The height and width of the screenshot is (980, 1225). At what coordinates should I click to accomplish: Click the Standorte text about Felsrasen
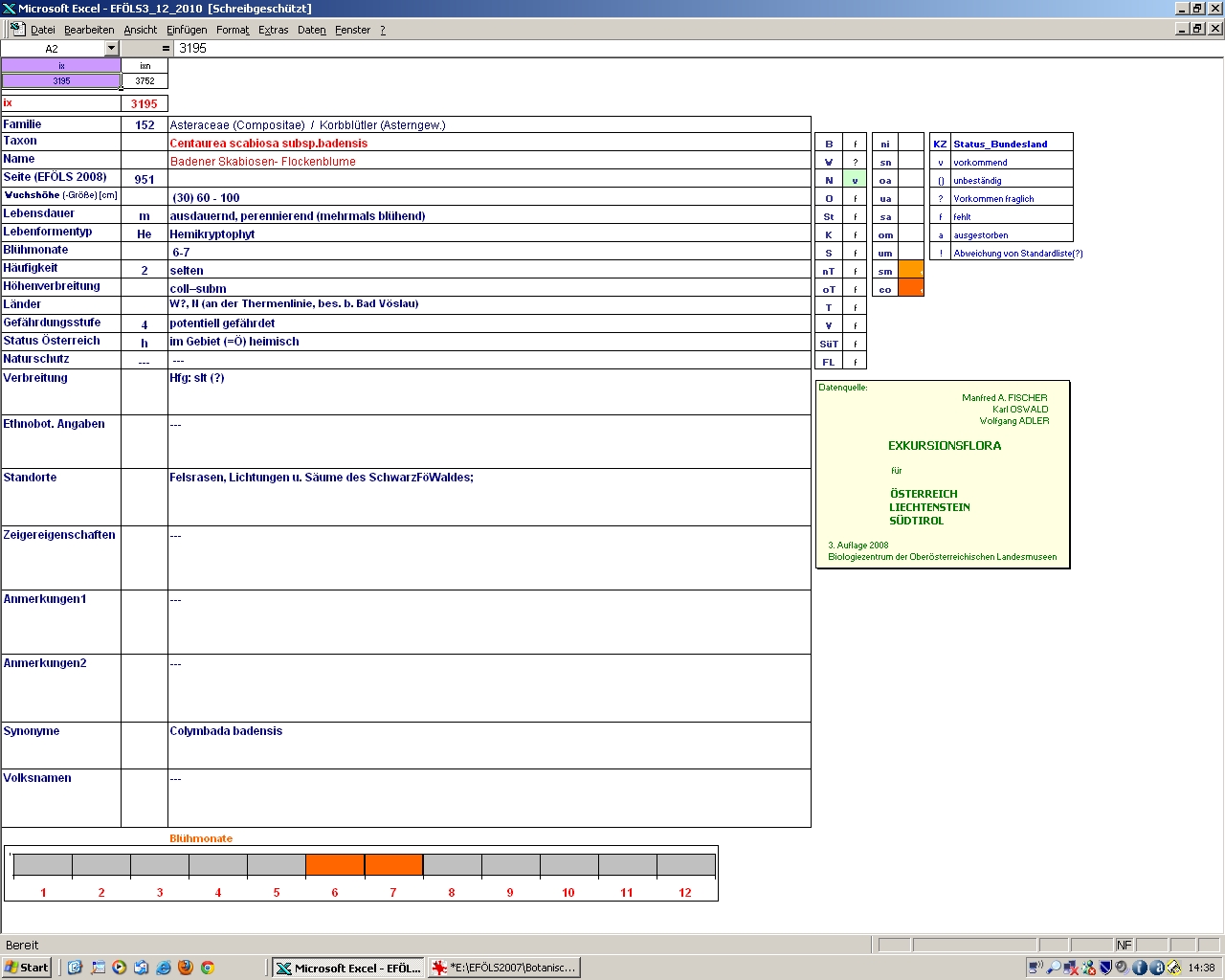(322, 478)
